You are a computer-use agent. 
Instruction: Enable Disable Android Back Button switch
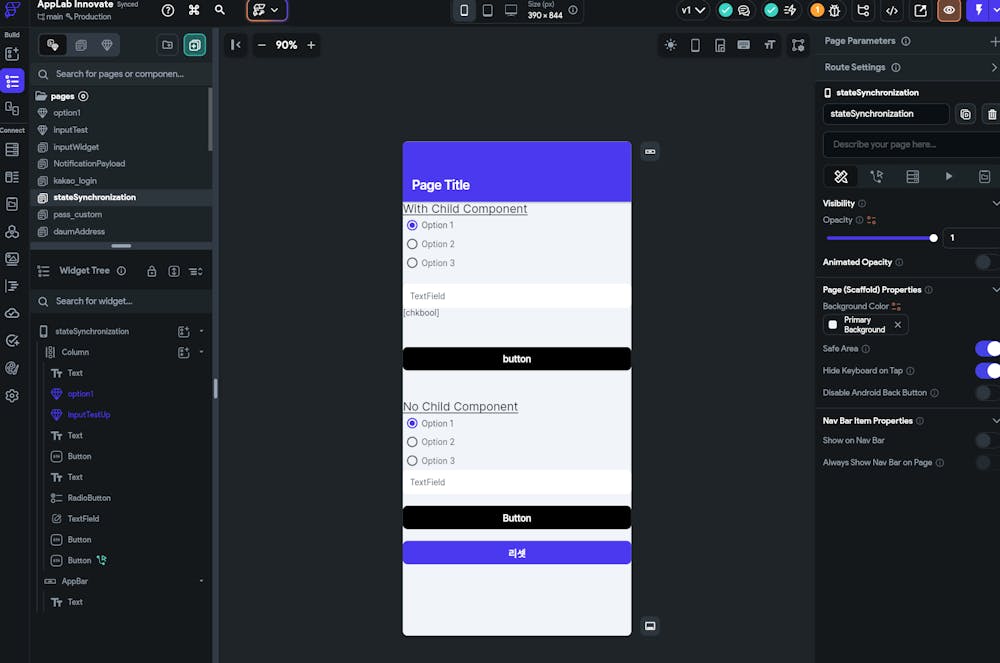point(987,393)
